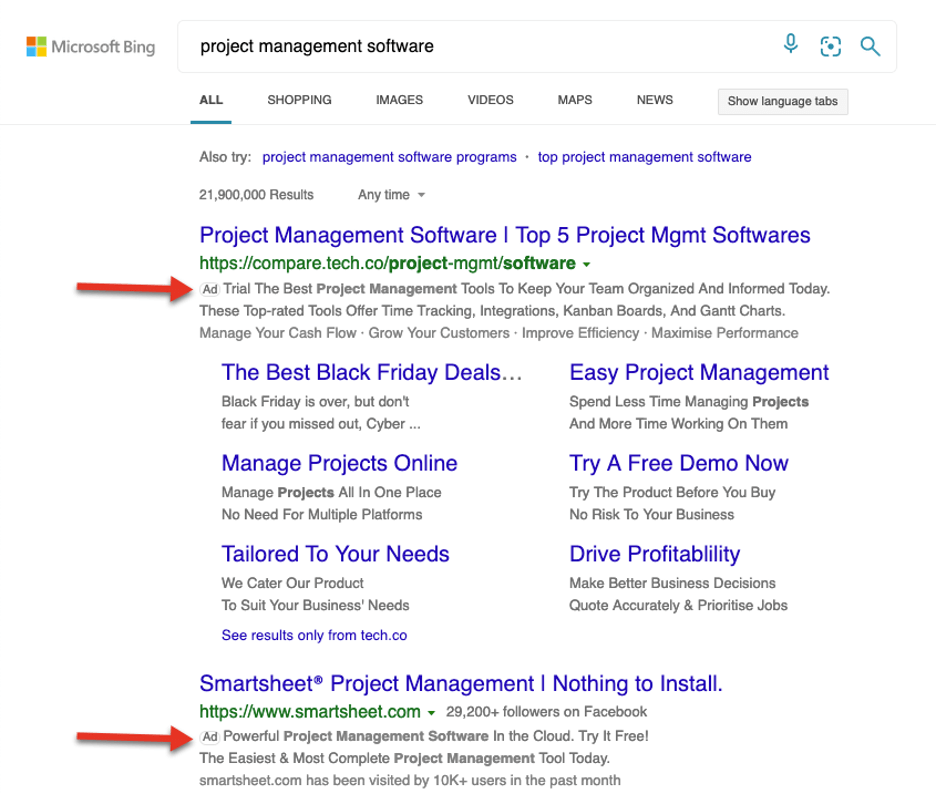The height and width of the screenshot is (794, 936).
Task: Open 'The Best Black Friday Deals' sitelink
Action: [x=371, y=373]
